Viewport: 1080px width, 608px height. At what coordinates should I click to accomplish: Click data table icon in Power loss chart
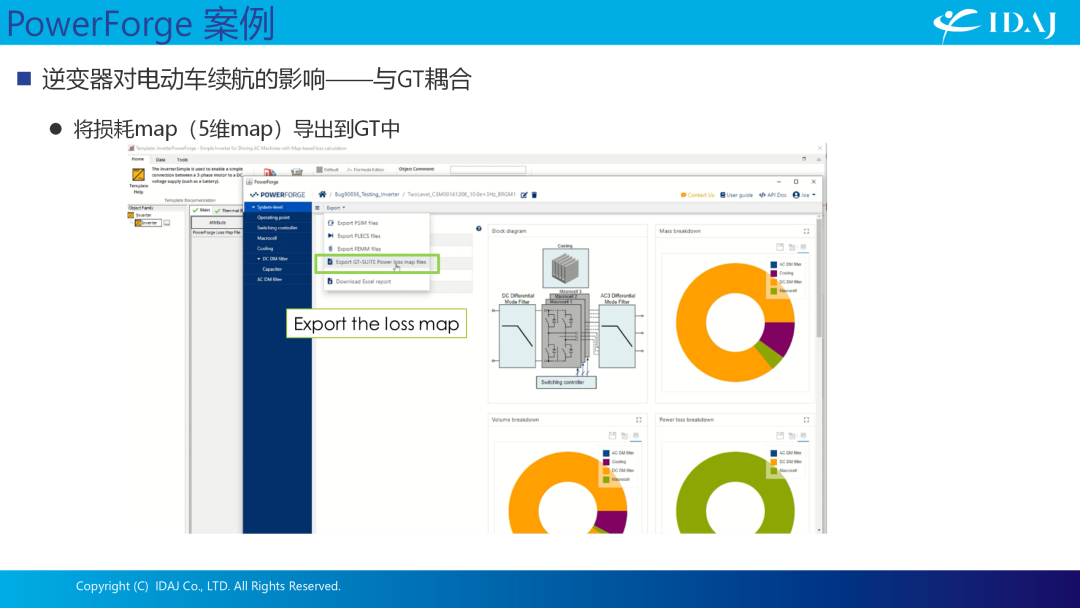click(792, 436)
